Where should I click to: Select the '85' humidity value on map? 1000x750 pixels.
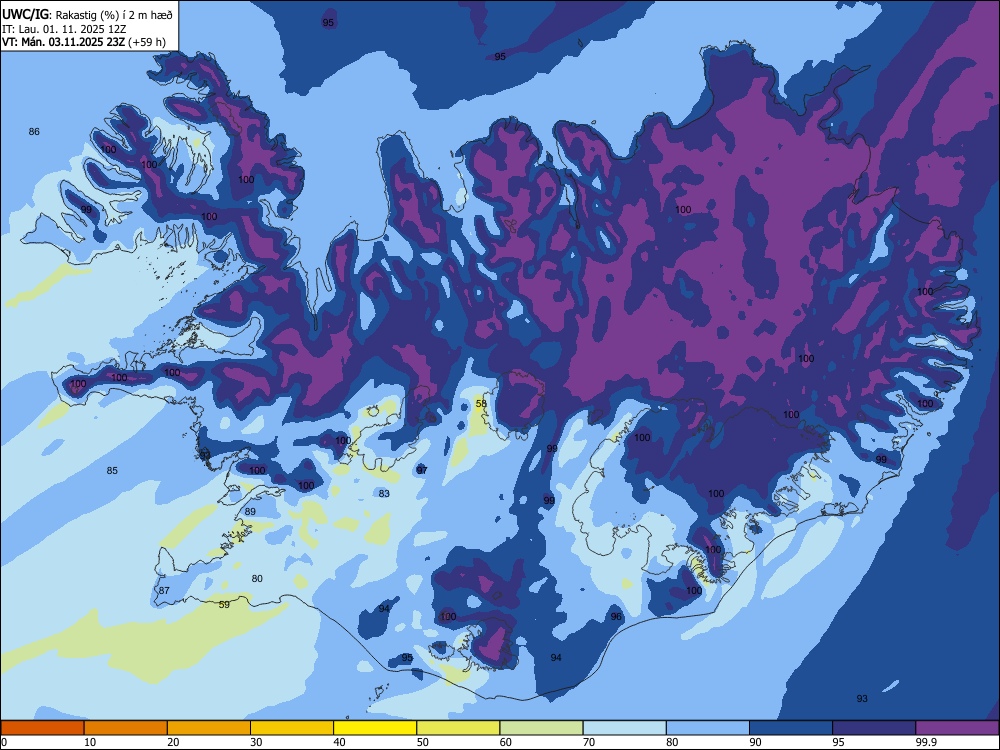coord(112,471)
